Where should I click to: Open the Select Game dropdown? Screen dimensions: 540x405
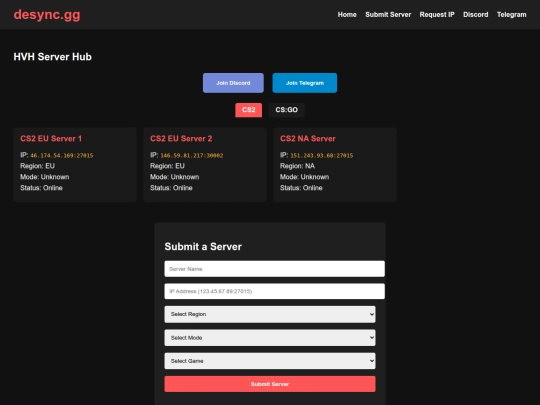tap(270, 361)
